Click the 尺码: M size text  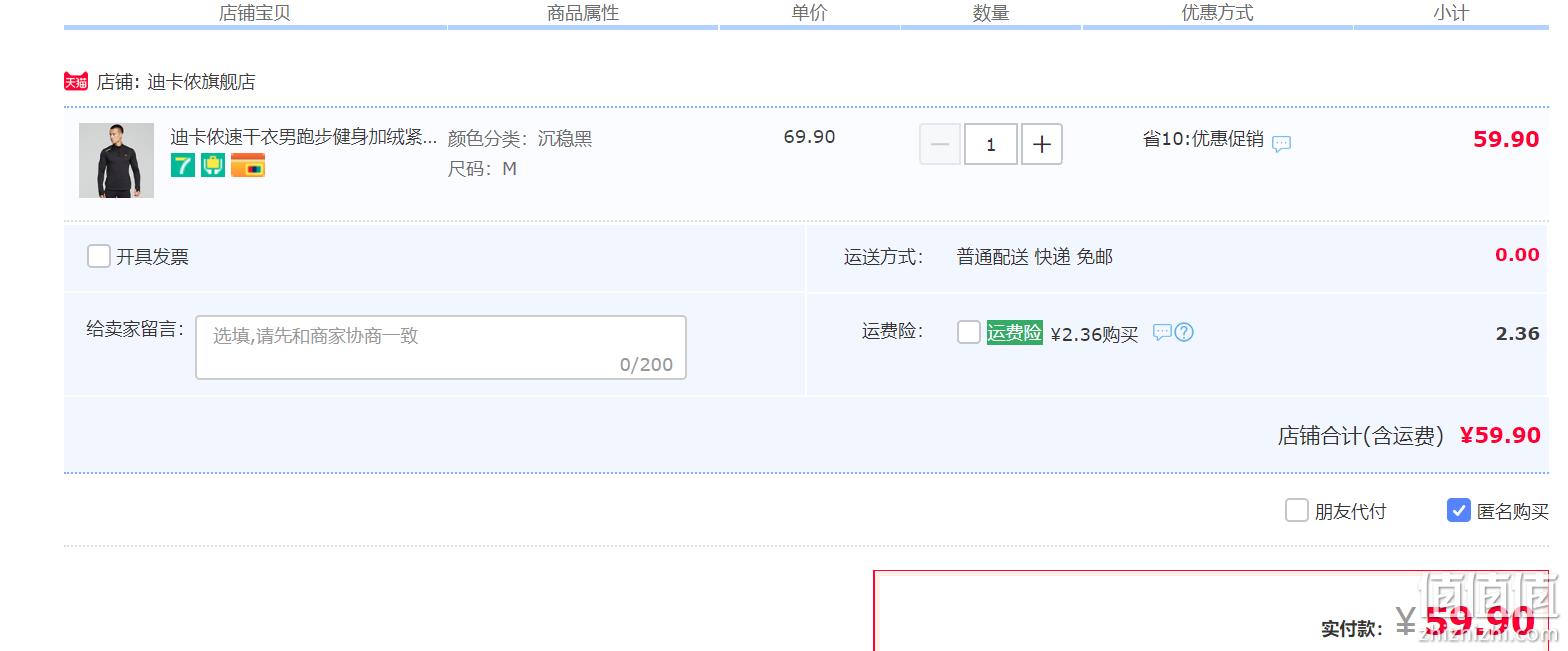[482, 169]
